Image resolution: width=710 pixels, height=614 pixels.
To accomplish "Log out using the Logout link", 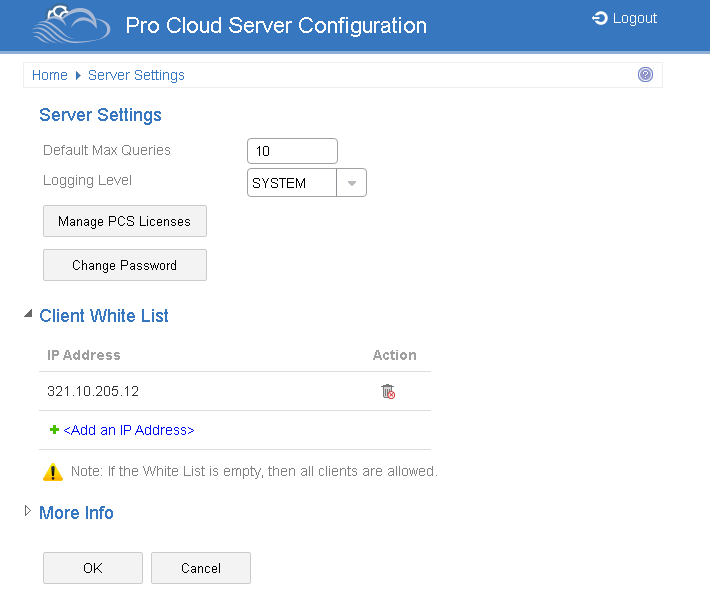I will (634, 19).
